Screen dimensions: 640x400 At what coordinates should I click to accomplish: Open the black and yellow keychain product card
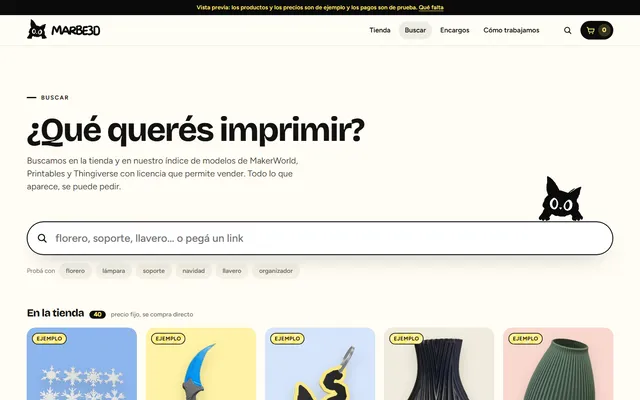coord(320,364)
